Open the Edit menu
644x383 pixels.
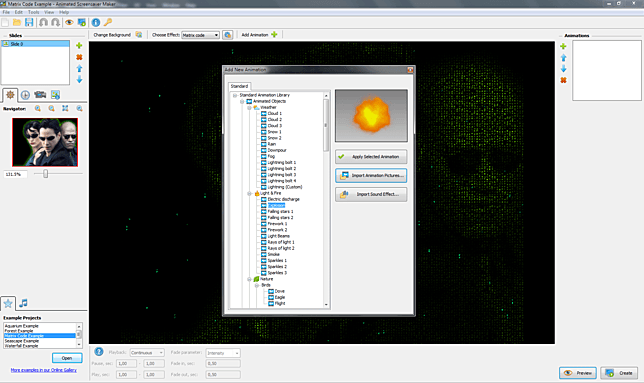coord(19,12)
